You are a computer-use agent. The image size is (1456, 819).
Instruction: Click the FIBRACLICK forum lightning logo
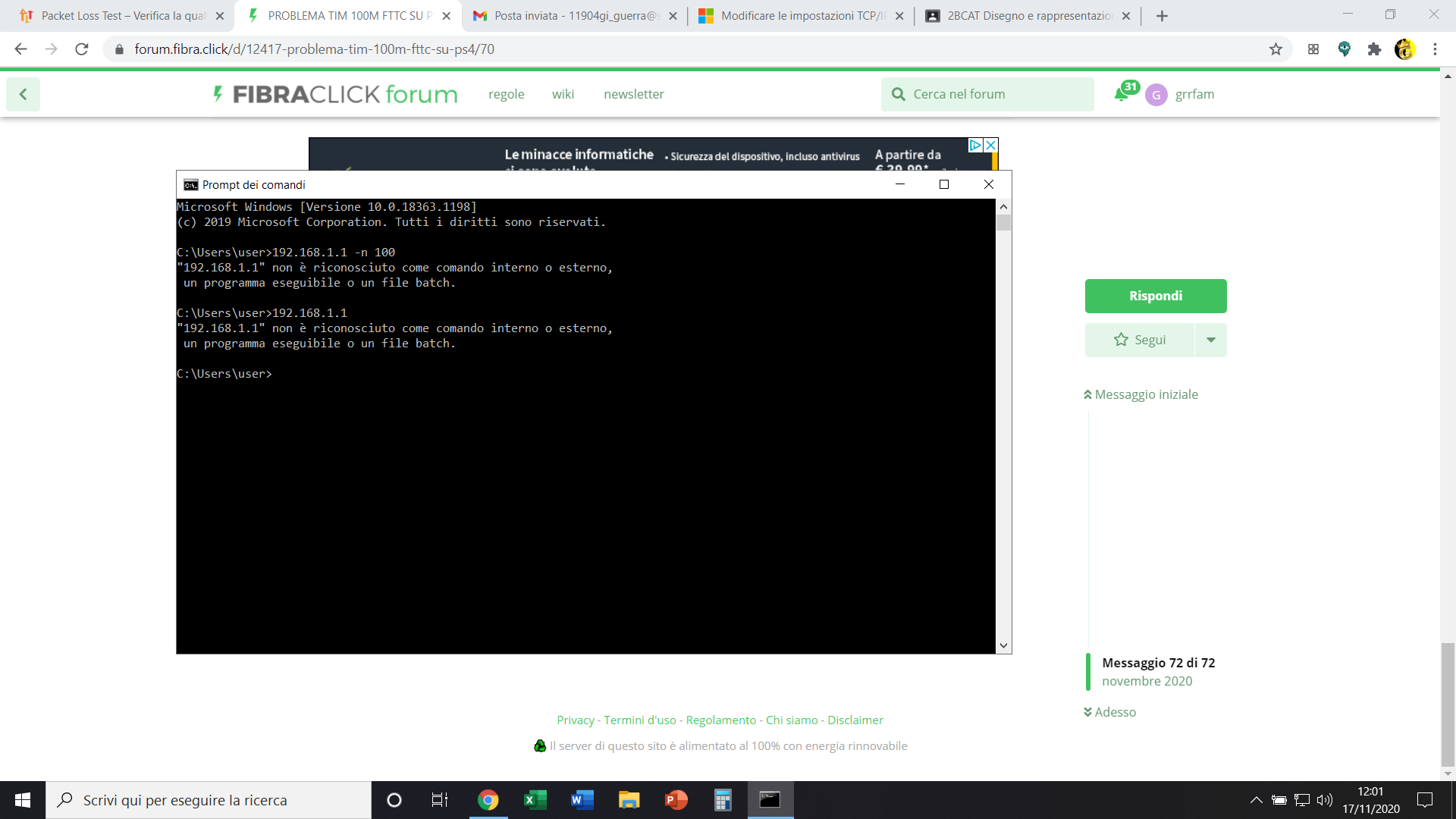(x=218, y=94)
